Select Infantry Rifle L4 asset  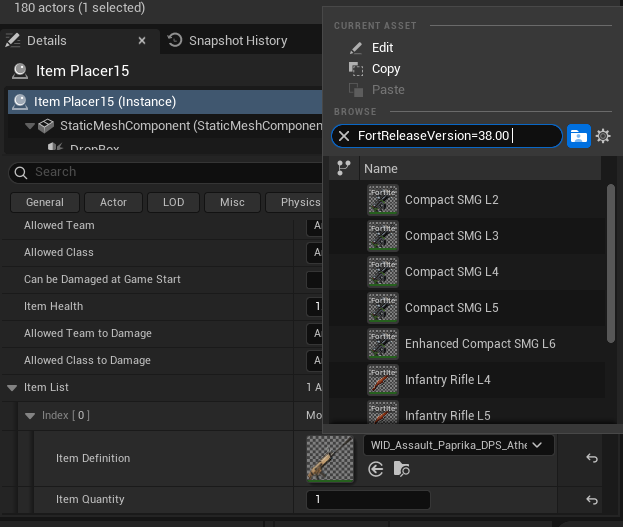467,380
